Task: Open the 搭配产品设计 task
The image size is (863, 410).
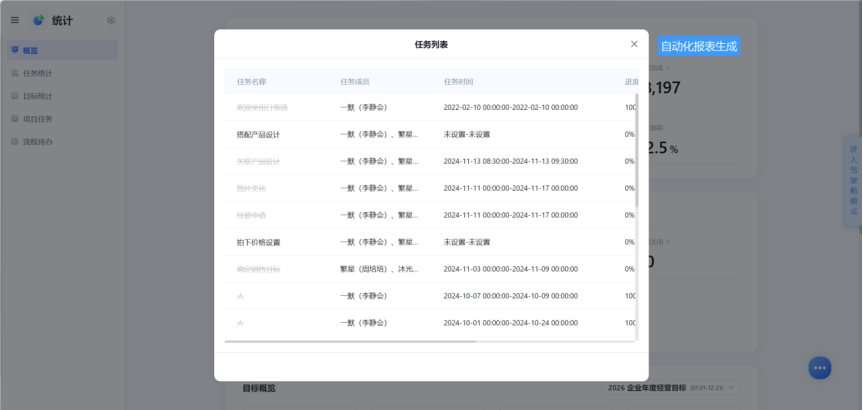Action: click(x=258, y=134)
